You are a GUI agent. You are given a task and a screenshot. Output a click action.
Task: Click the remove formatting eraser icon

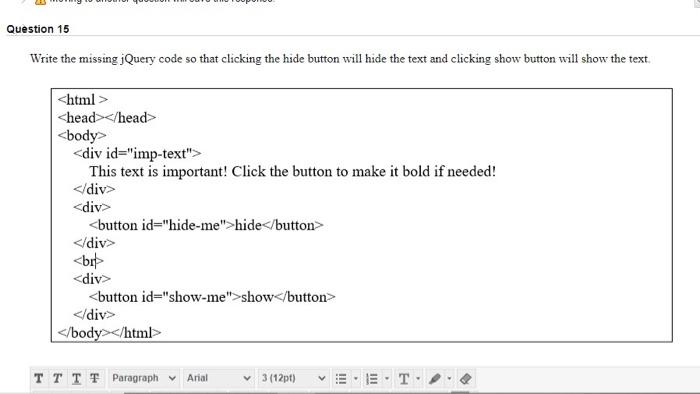[x=465, y=379]
